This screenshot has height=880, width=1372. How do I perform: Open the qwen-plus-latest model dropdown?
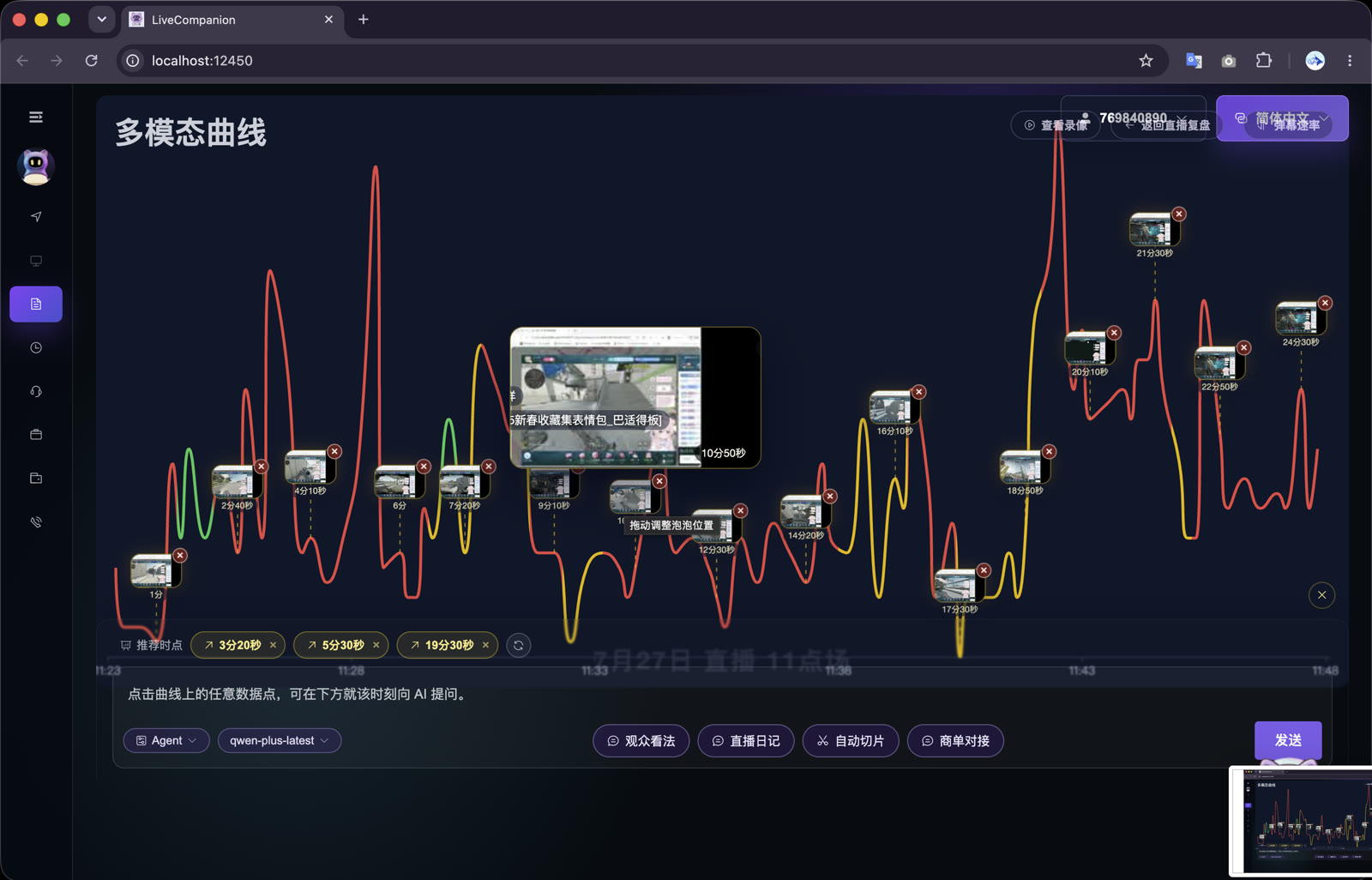(x=280, y=740)
